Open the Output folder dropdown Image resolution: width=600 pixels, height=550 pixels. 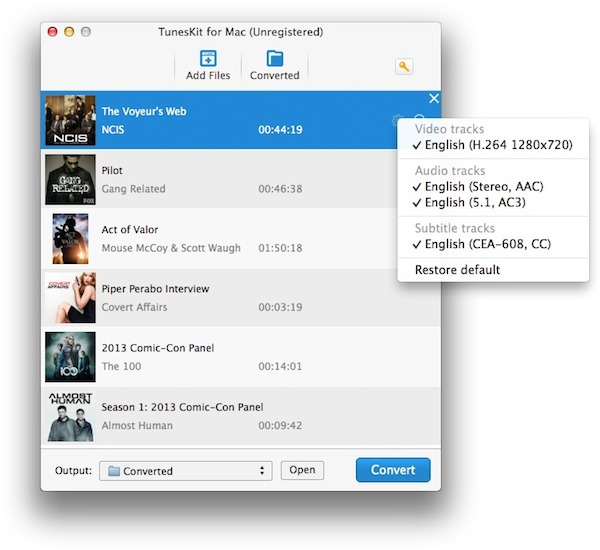pyautogui.click(x=186, y=471)
